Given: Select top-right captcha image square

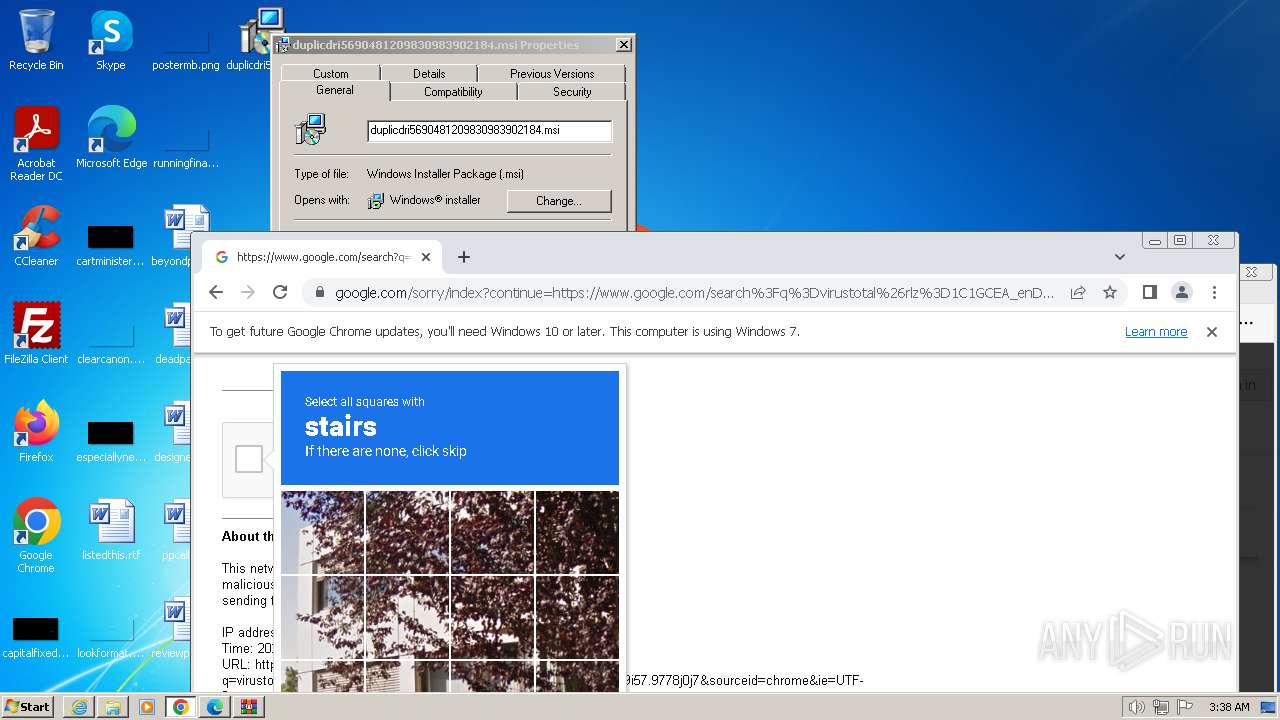Looking at the screenshot, I should [x=577, y=532].
